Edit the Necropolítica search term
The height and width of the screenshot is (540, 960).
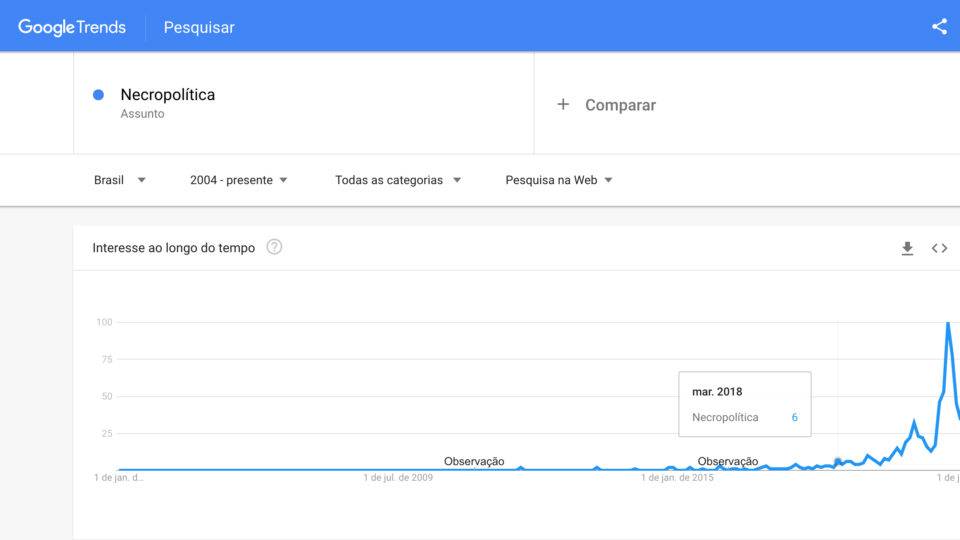(168, 95)
